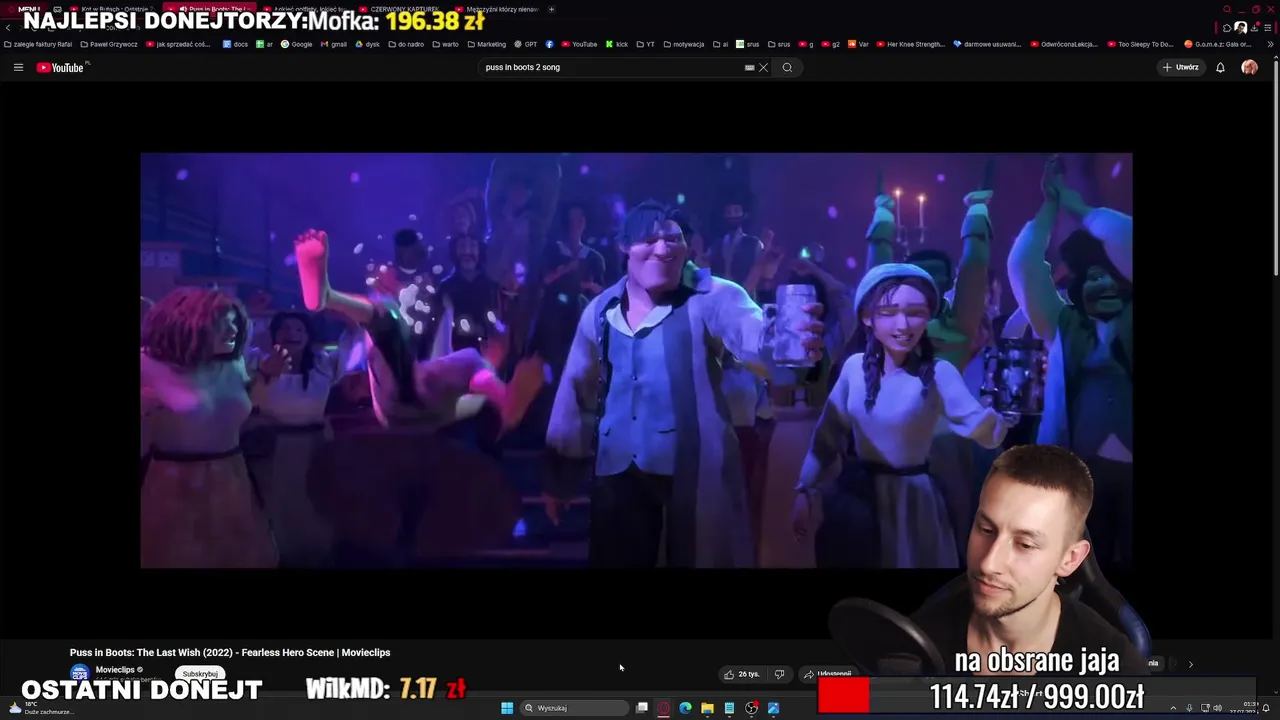Viewport: 1280px width, 720px height.
Task: Open File Explorer from taskbar
Action: click(707, 708)
